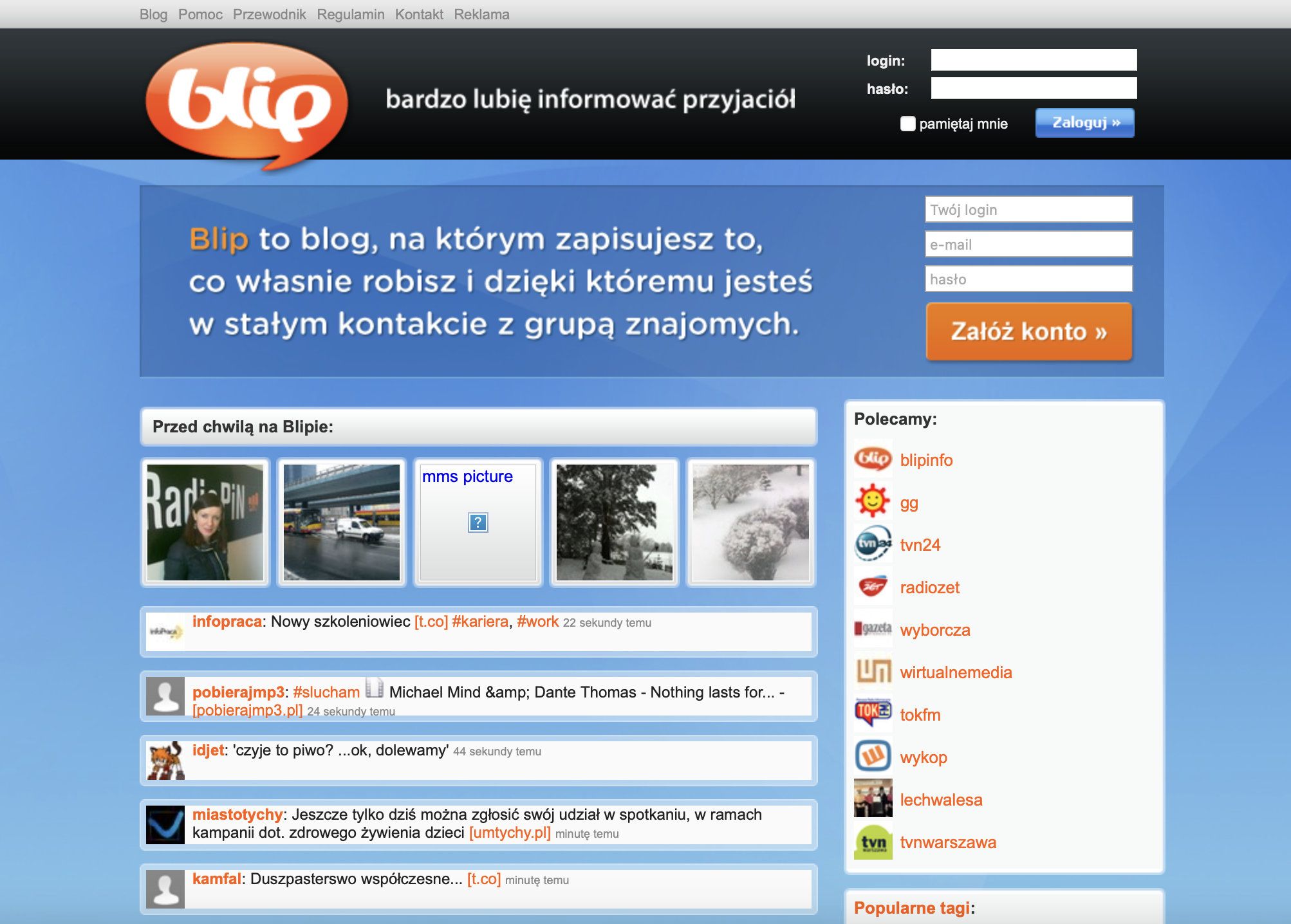Click the #kariera hashtag link
Image resolution: width=1291 pixels, height=924 pixels.
[x=479, y=622]
